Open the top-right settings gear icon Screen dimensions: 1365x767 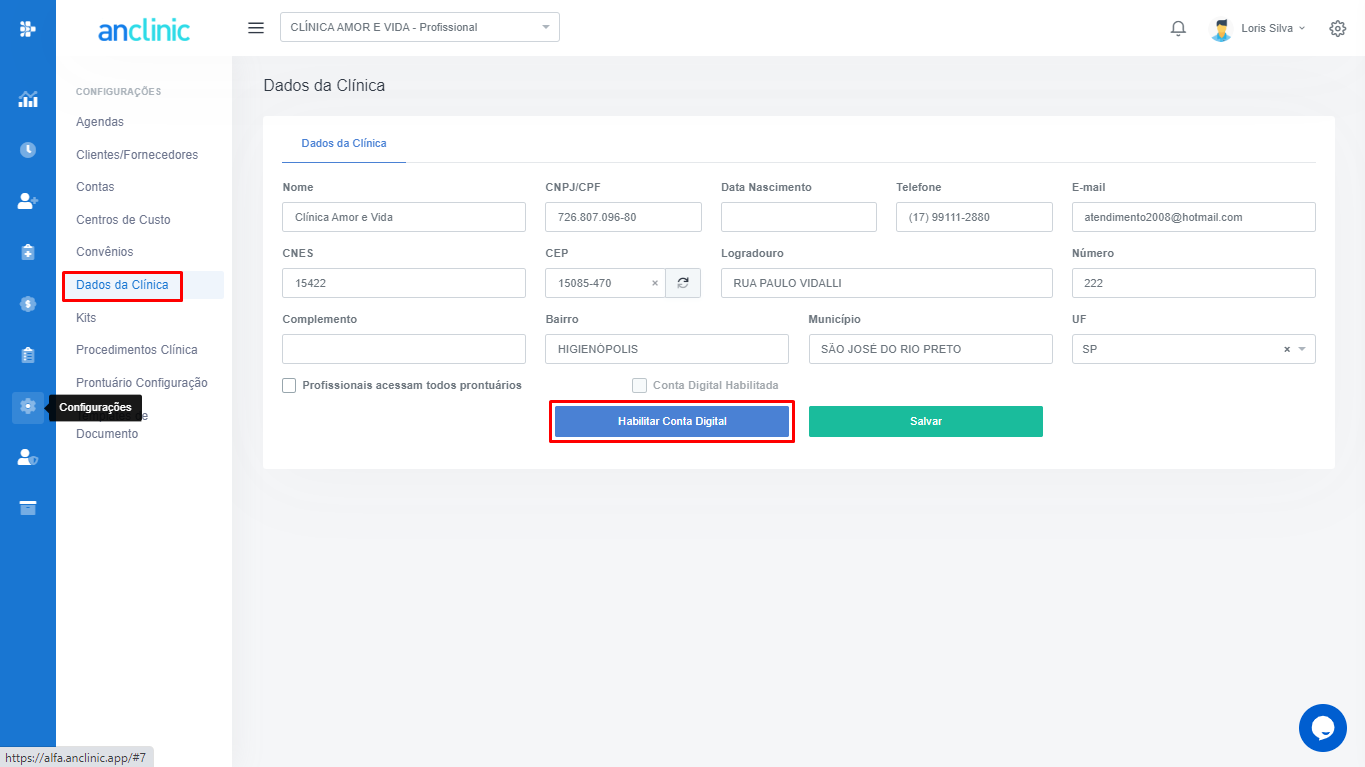(1338, 28)
